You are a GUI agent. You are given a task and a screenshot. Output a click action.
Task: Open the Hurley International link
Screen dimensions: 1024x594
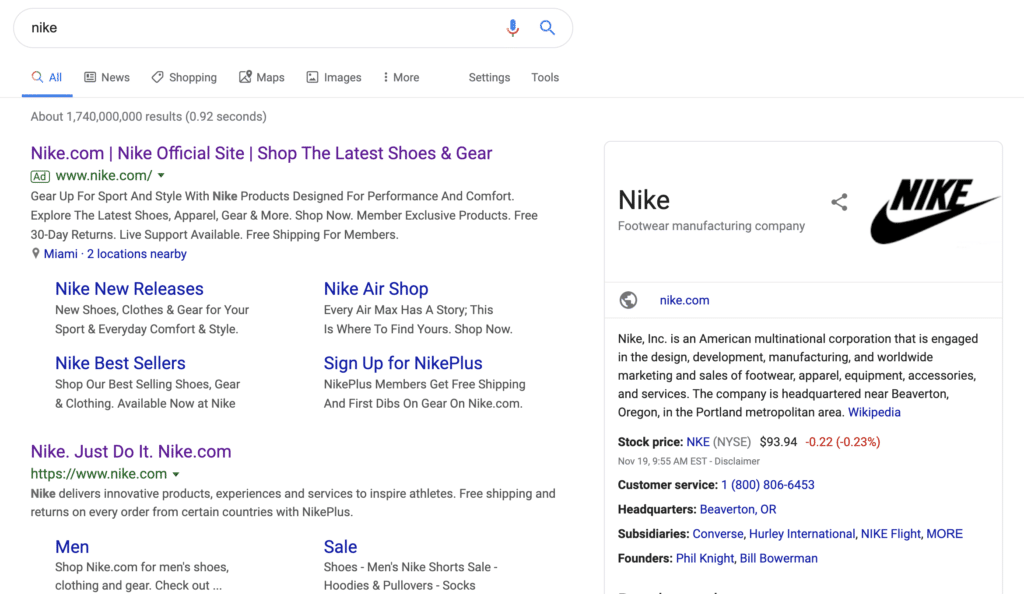coord(802,534)
